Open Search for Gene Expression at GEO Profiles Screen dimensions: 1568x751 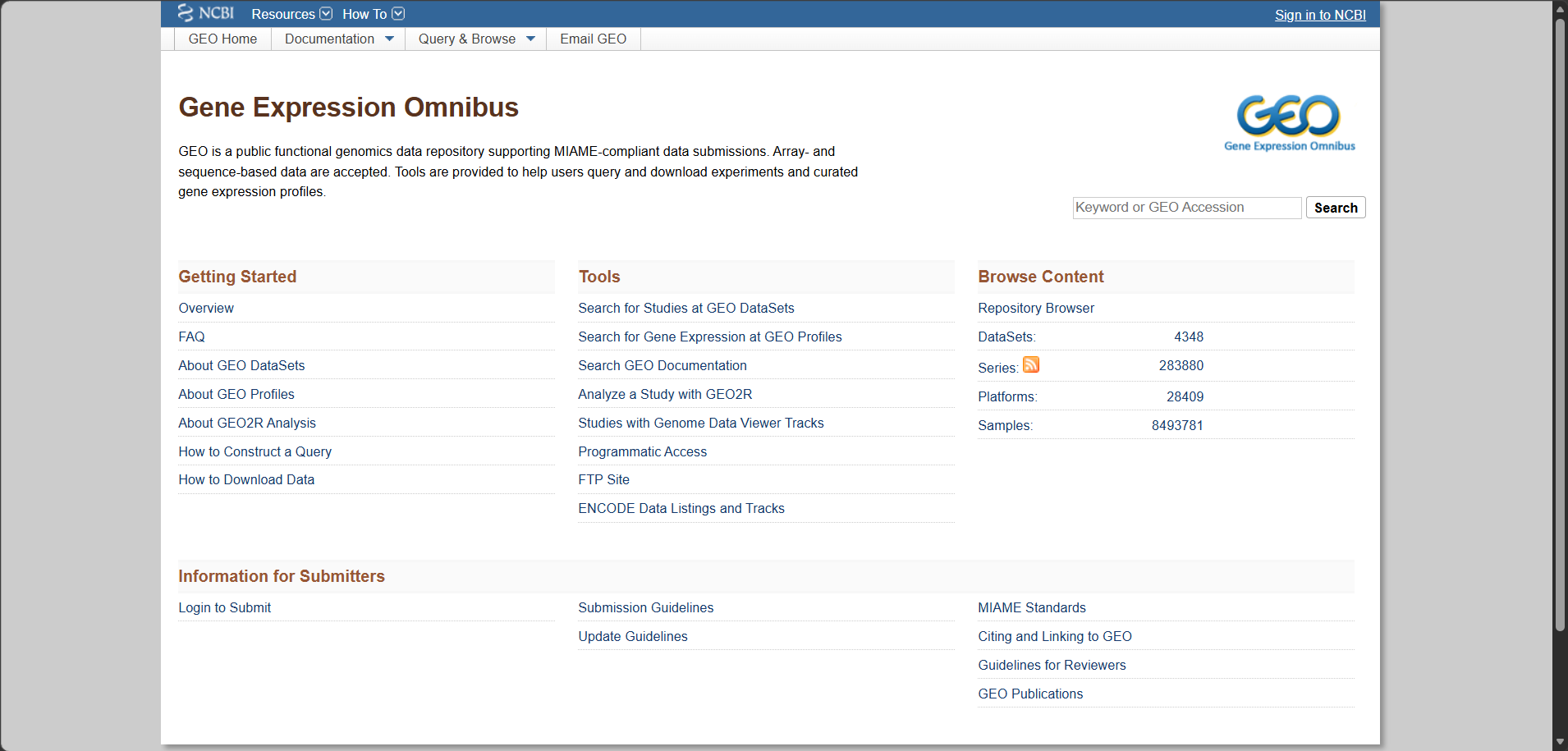(x=710, y=337)
